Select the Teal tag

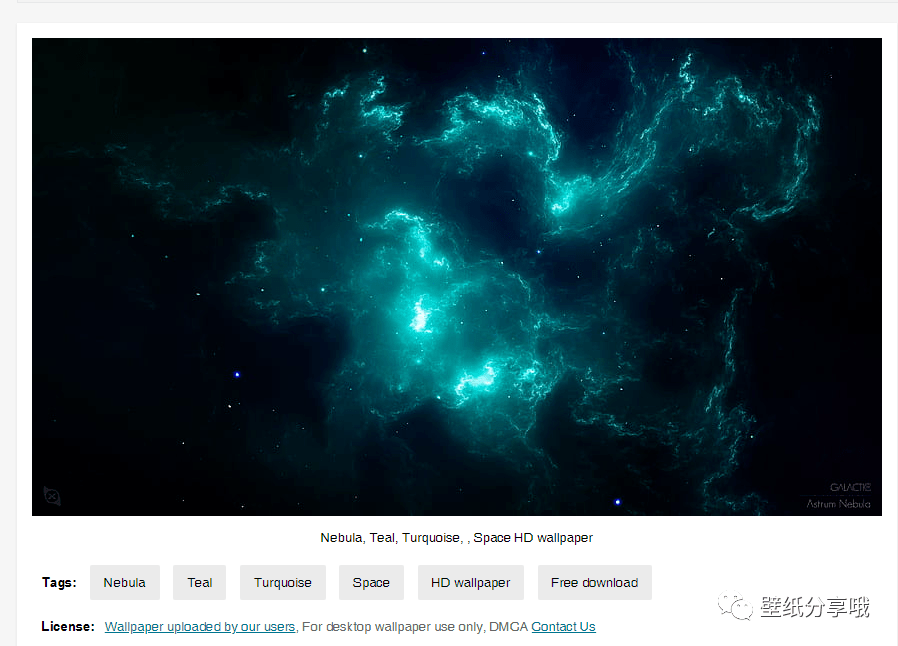pos(199,583)
